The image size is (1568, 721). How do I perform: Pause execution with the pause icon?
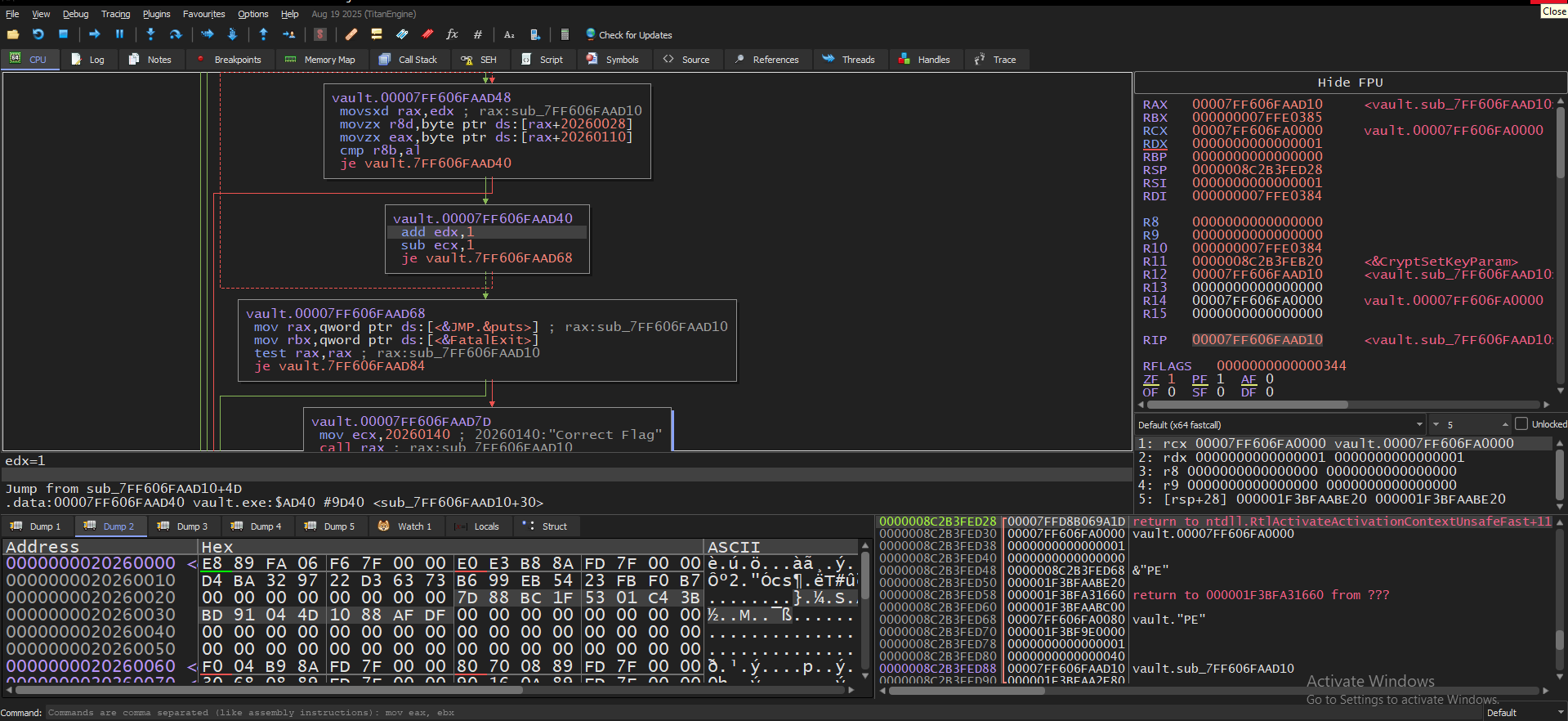119,34
